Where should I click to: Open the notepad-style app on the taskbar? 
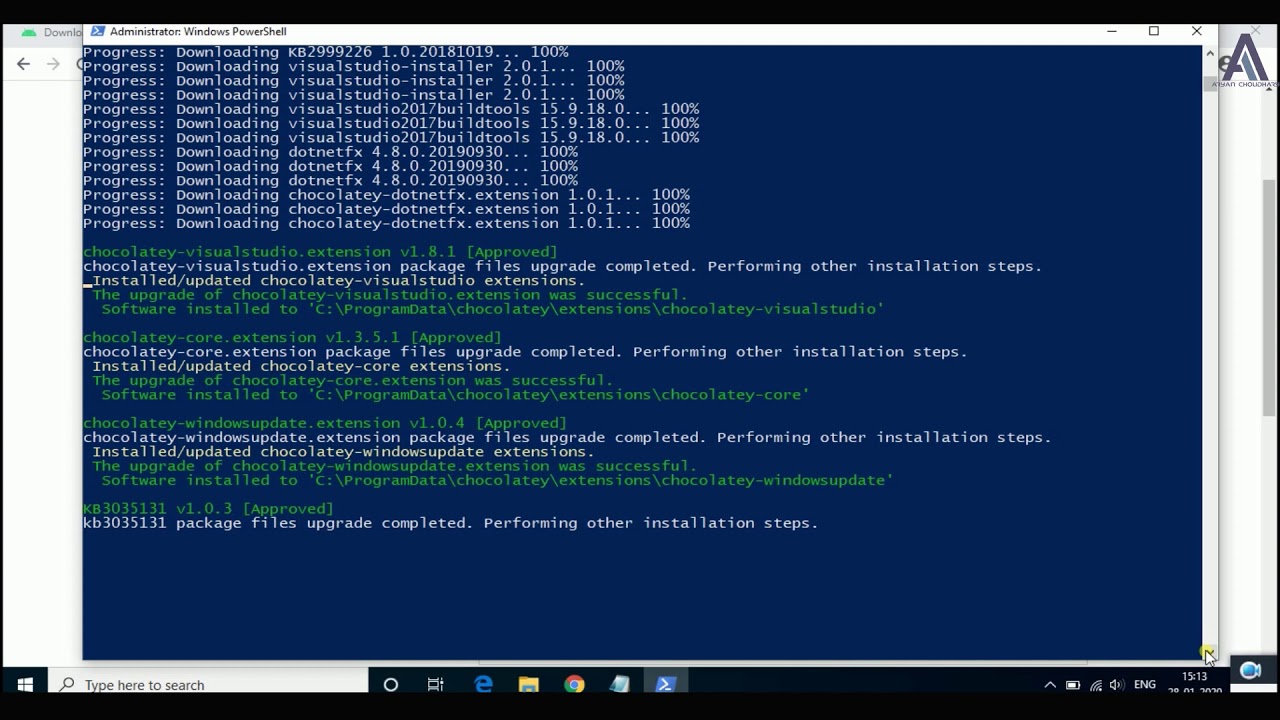pyautogui.click(x=620, y=685)
